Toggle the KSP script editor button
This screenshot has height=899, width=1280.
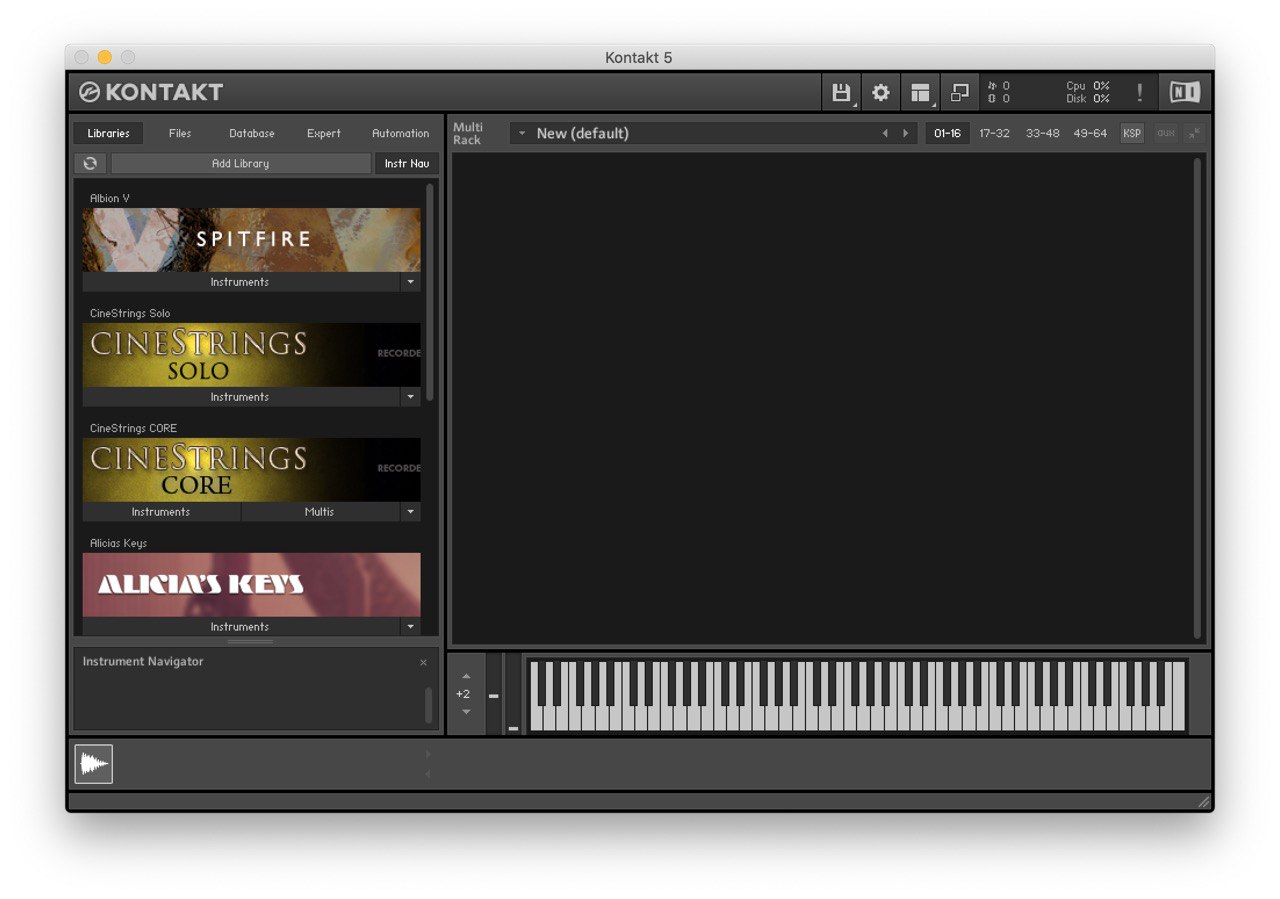[x=1132, y=133]
